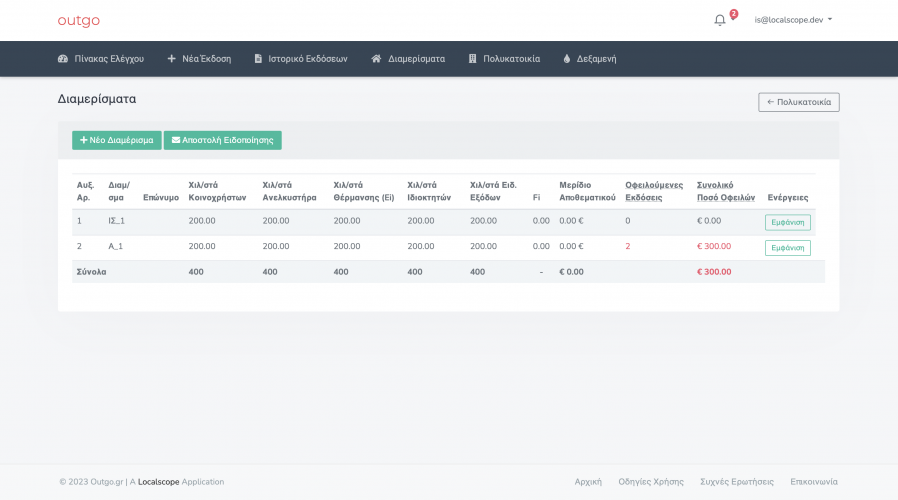Click the Σύνολα row label
The width and height of the screenshot is (898, 500).
[x=92, y=272]
